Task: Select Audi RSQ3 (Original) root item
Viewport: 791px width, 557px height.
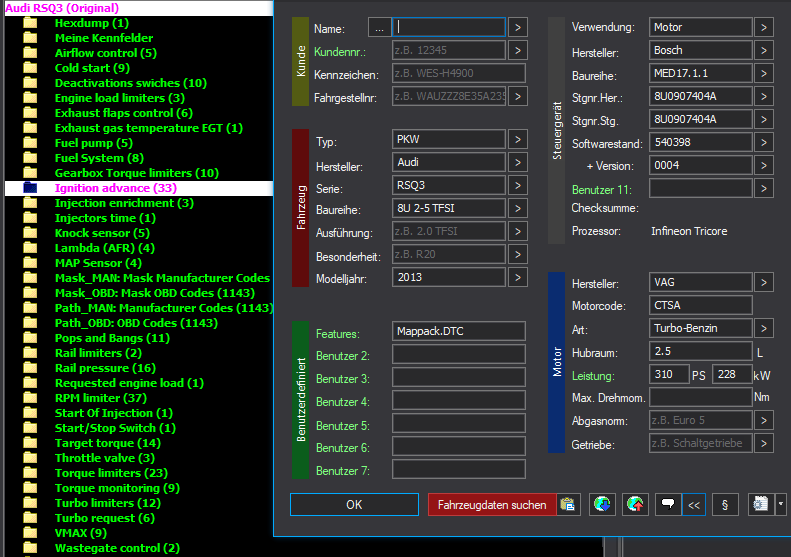Action: [x=62, y=8]
